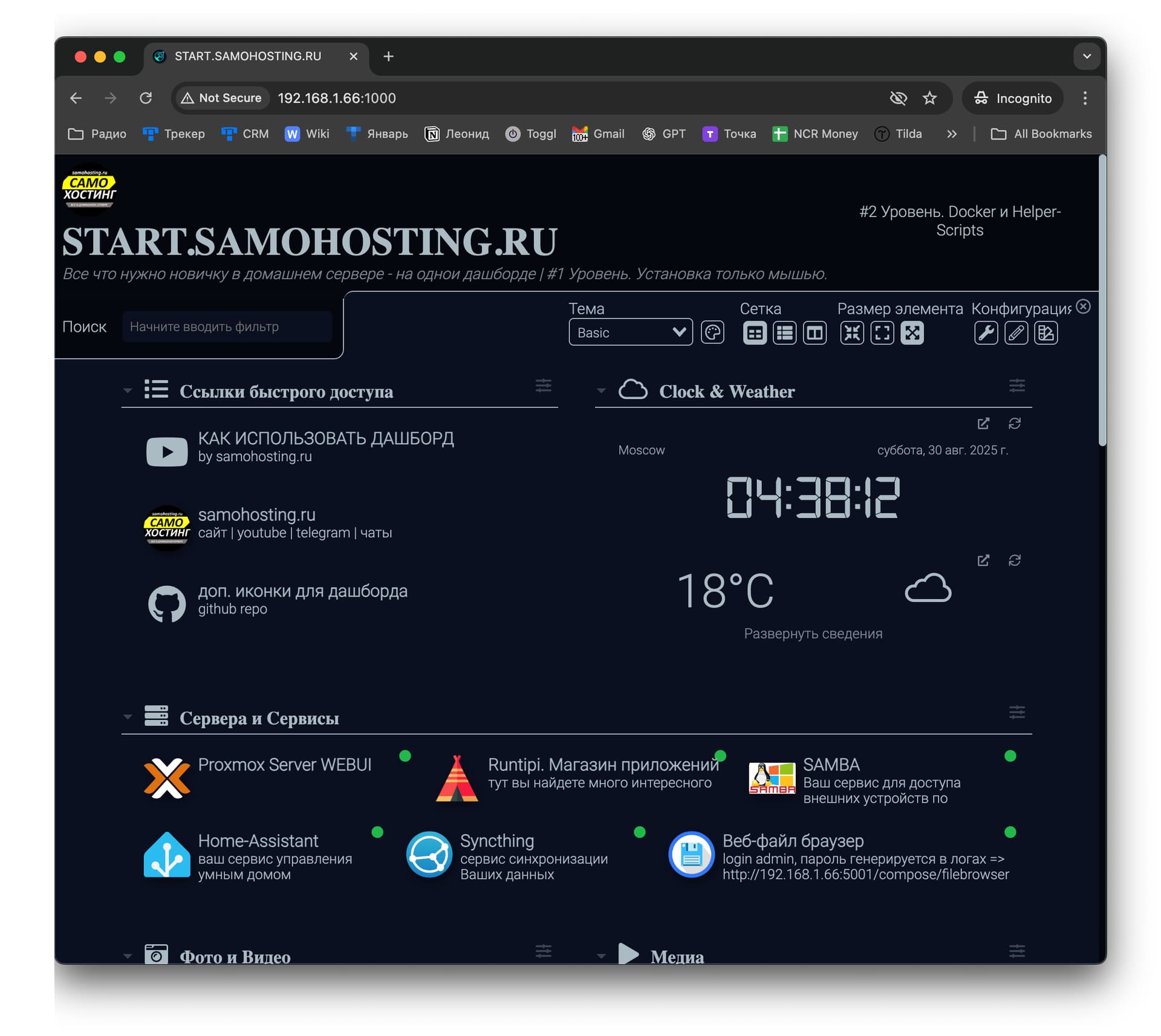Bookmark this page with star icon
Screen dimensions: 1161x1036
(x=929, y=98)
